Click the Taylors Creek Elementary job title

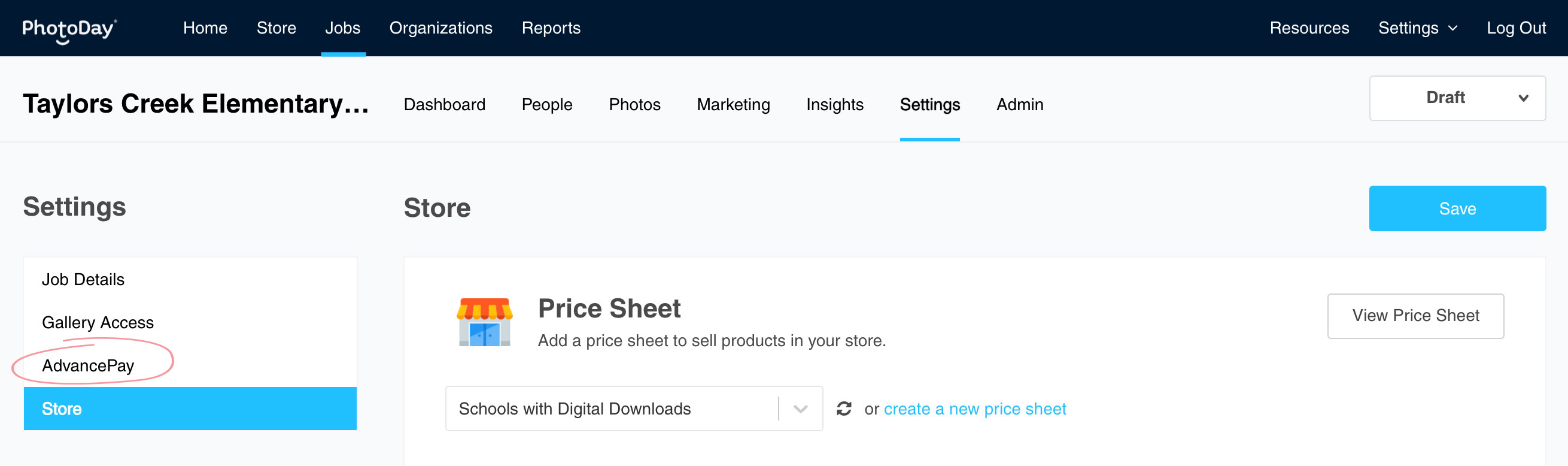click(195, 104)
